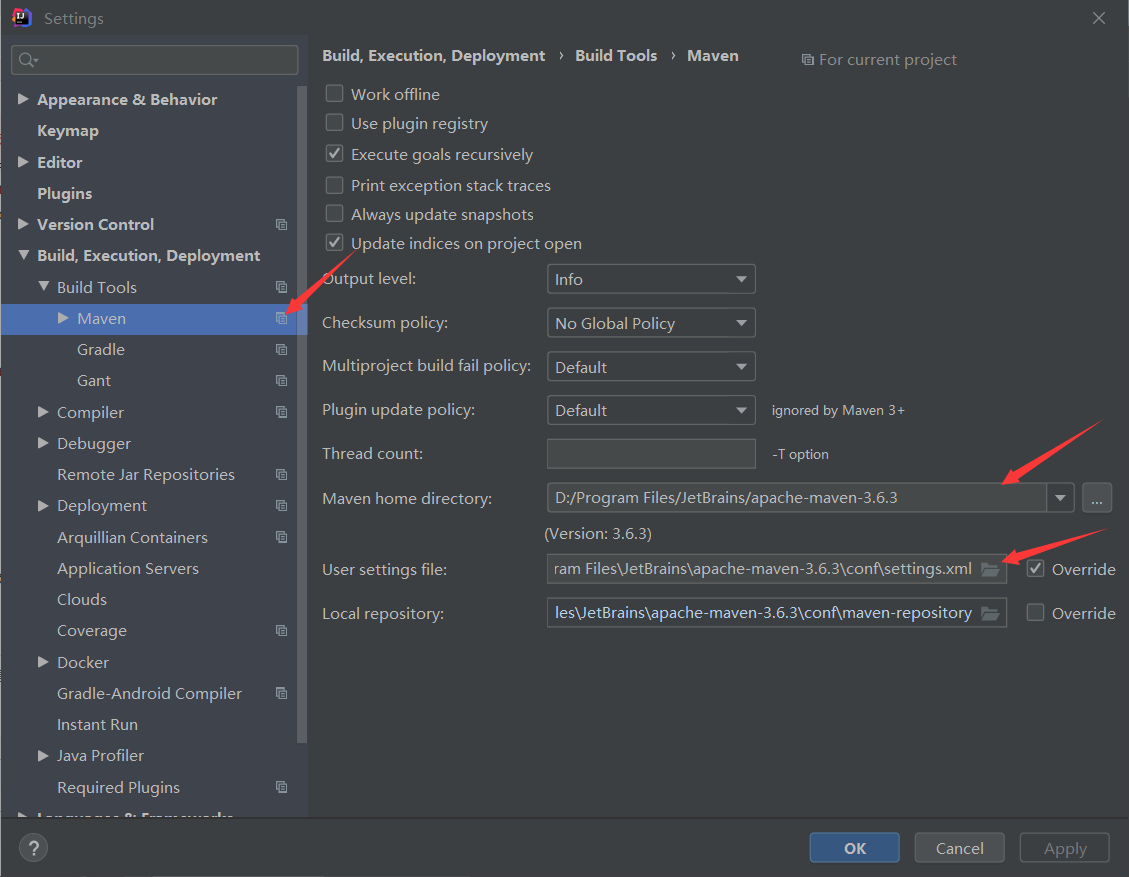Click the Thread count input field
The image size is (1129, 877).
651,454
